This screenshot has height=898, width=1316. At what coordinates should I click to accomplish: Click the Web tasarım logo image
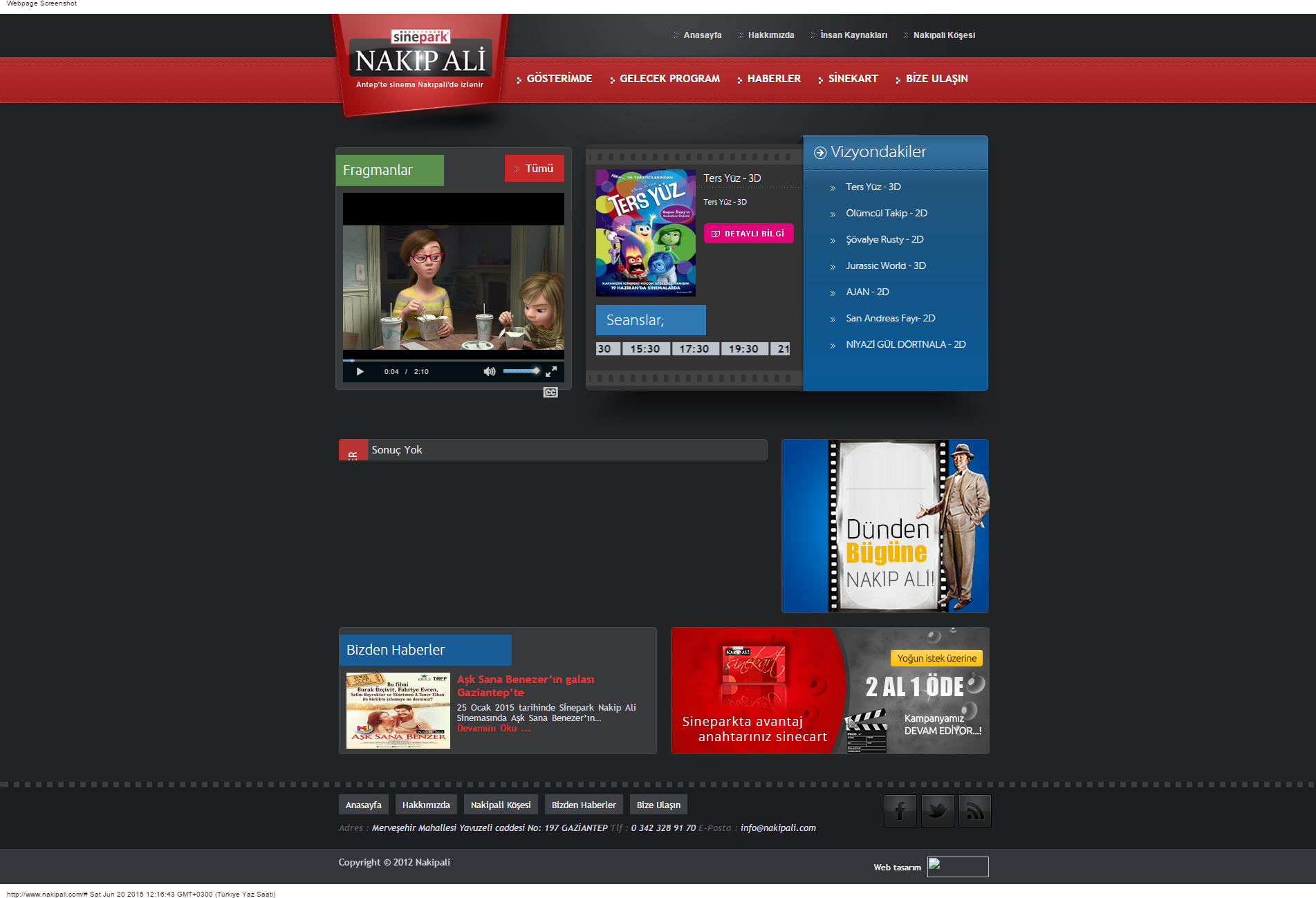pyautogui.click(x=958, y=867)
